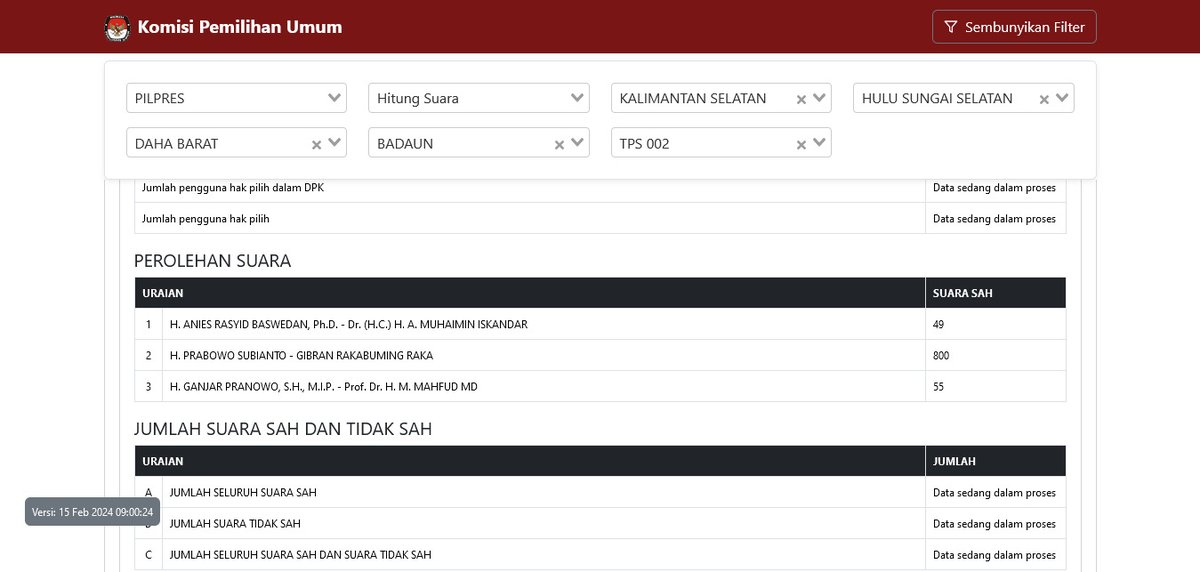Click Data sedang dalam proses for row A
This screenshot has height=572, width=1200.
click(994, 493)
